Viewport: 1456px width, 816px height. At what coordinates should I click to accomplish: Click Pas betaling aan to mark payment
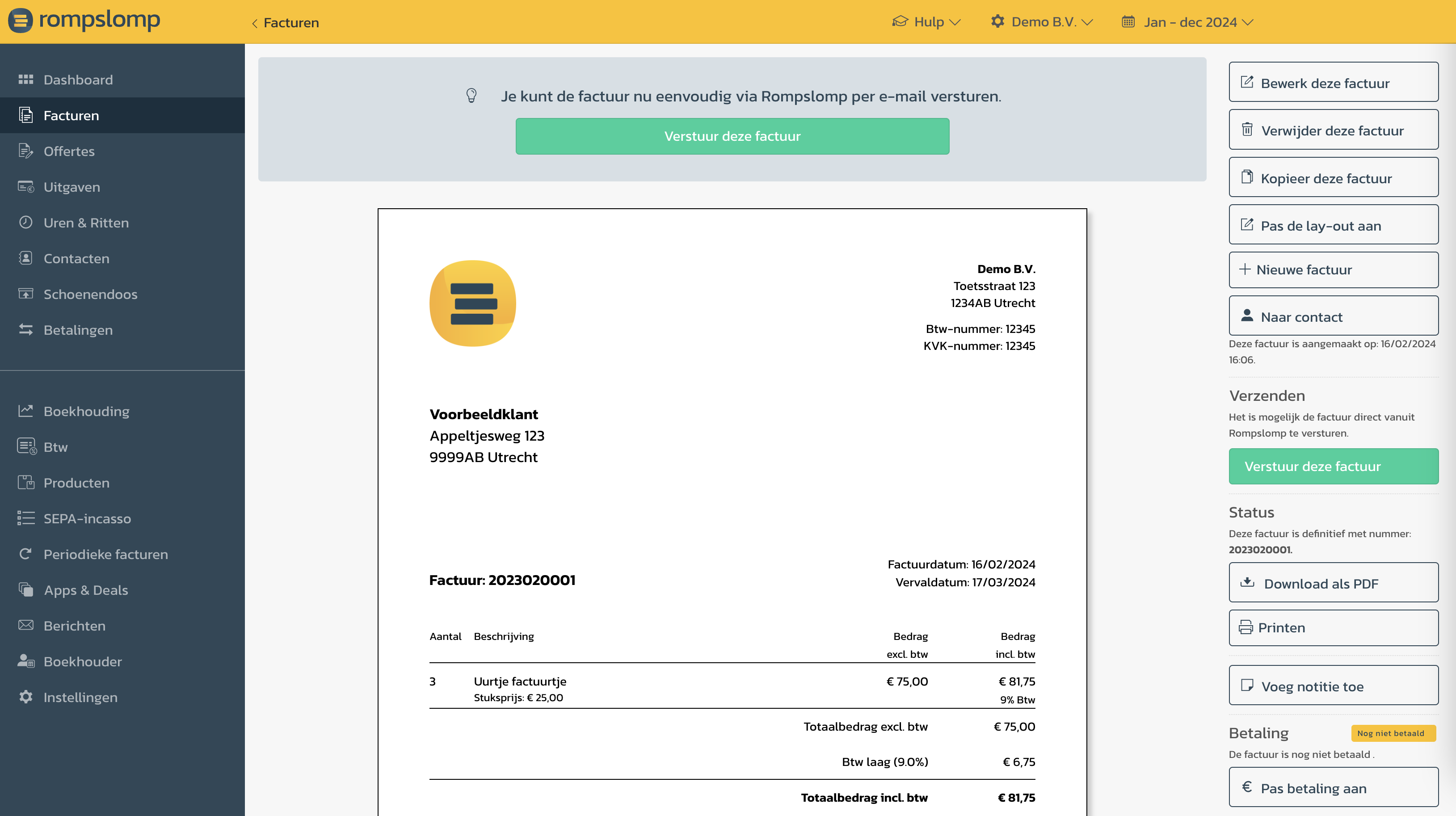pos(1334,787)
